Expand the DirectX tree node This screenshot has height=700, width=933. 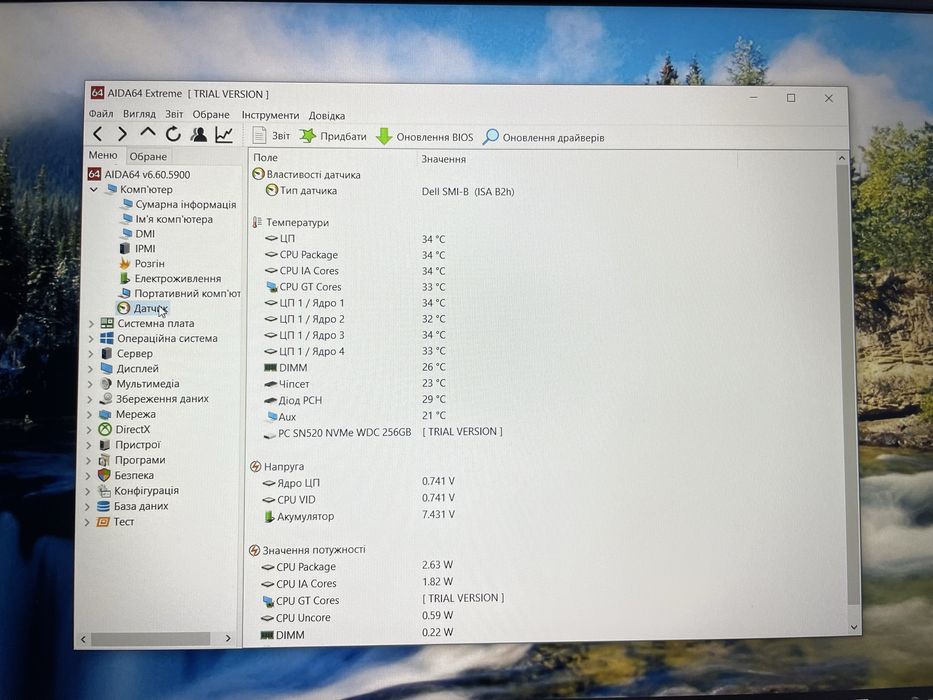[x=89, y=430]
